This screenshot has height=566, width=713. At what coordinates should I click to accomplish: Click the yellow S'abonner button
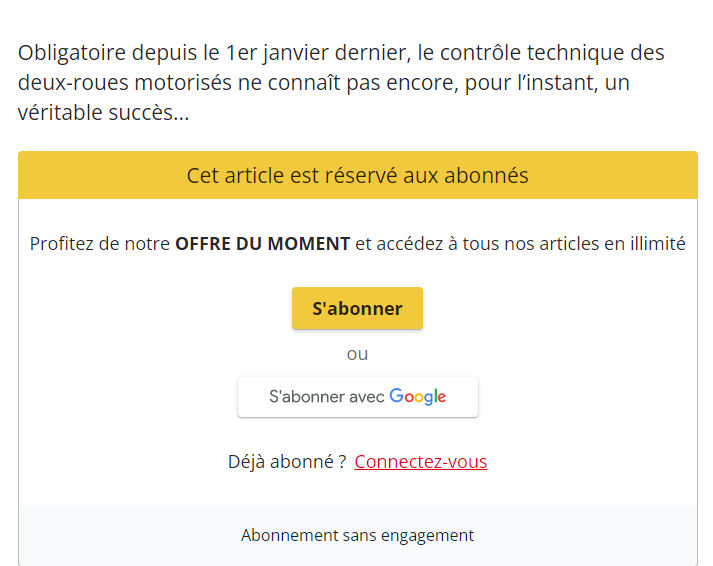coord(357,308)
